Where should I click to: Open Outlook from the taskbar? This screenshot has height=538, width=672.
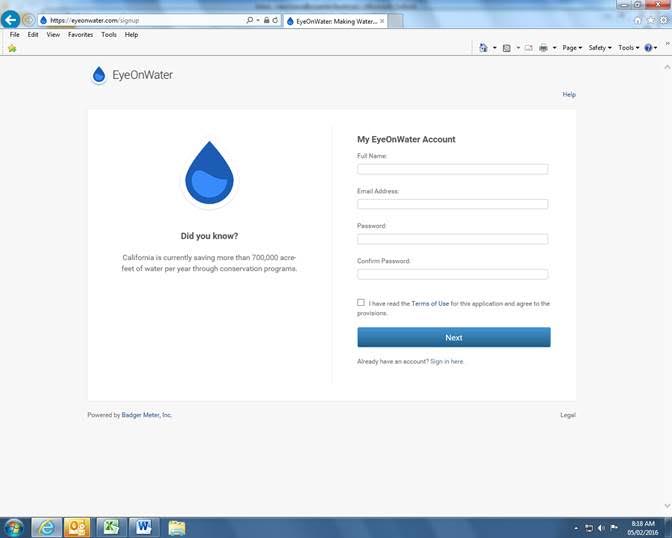point(77,528)
